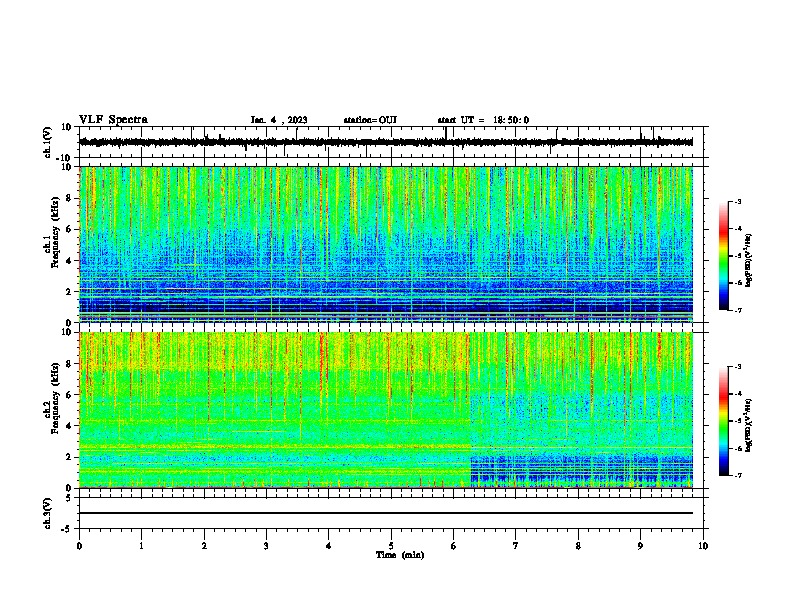The height and width of the screenshot is (612, 792).
Task: Click the "station=OUI" header label
Action: pyautogui.click(x=370, y=120)
